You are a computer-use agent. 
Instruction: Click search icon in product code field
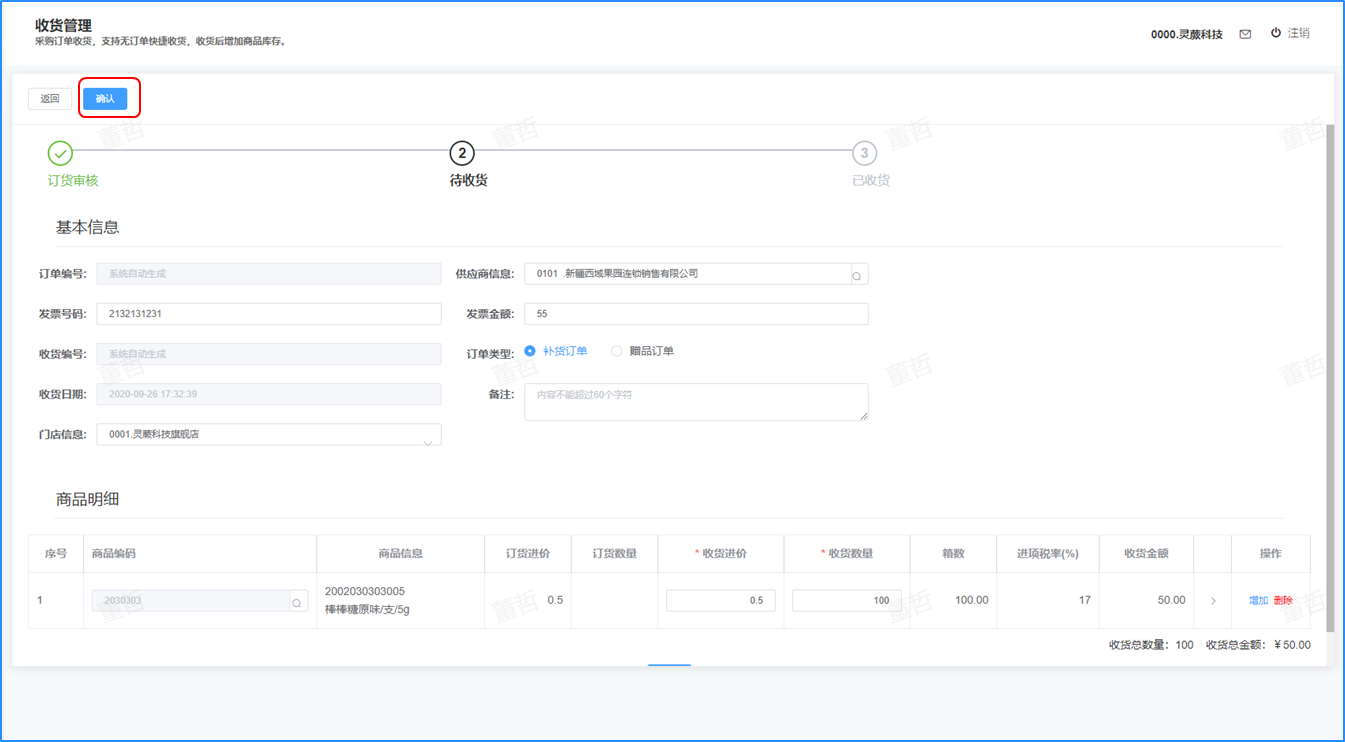[297, 602]
